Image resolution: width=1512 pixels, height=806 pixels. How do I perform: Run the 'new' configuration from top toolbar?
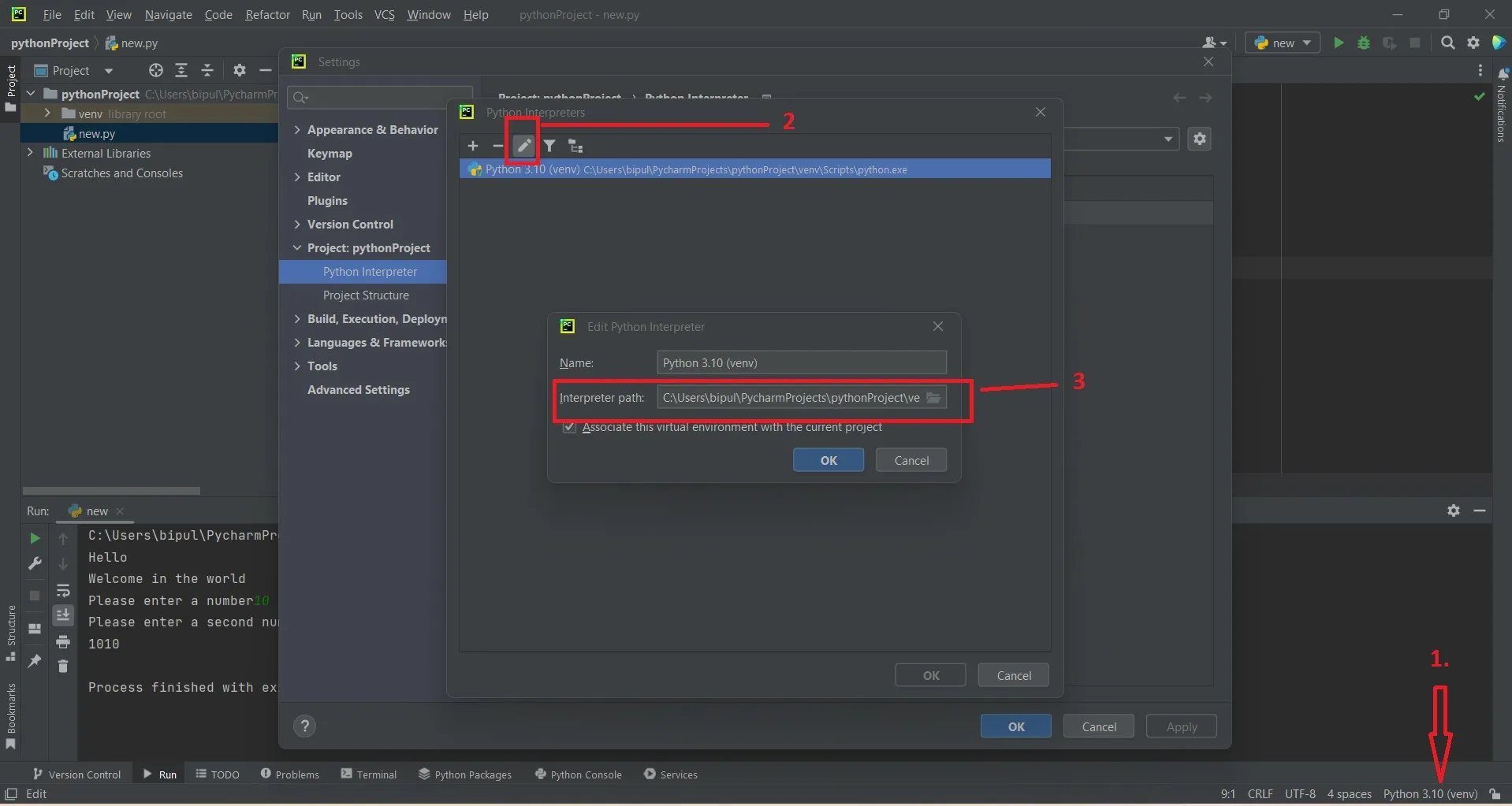[1338, 43]
